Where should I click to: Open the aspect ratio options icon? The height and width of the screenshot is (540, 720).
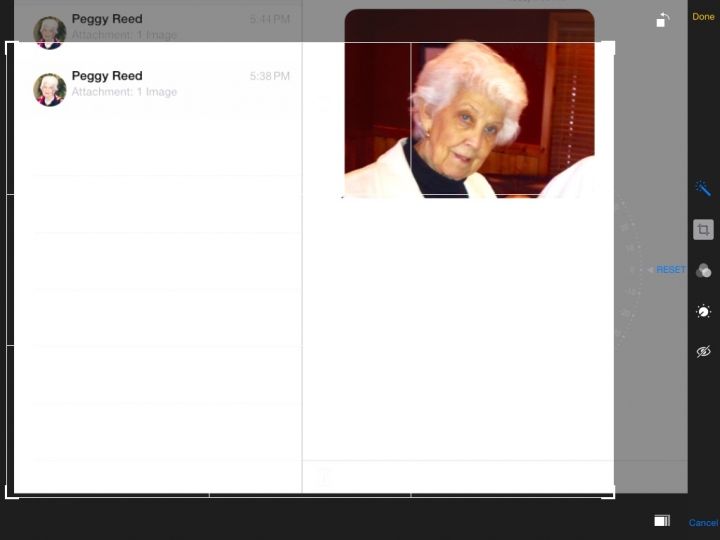pyautogui.click(x=662, y=521)
